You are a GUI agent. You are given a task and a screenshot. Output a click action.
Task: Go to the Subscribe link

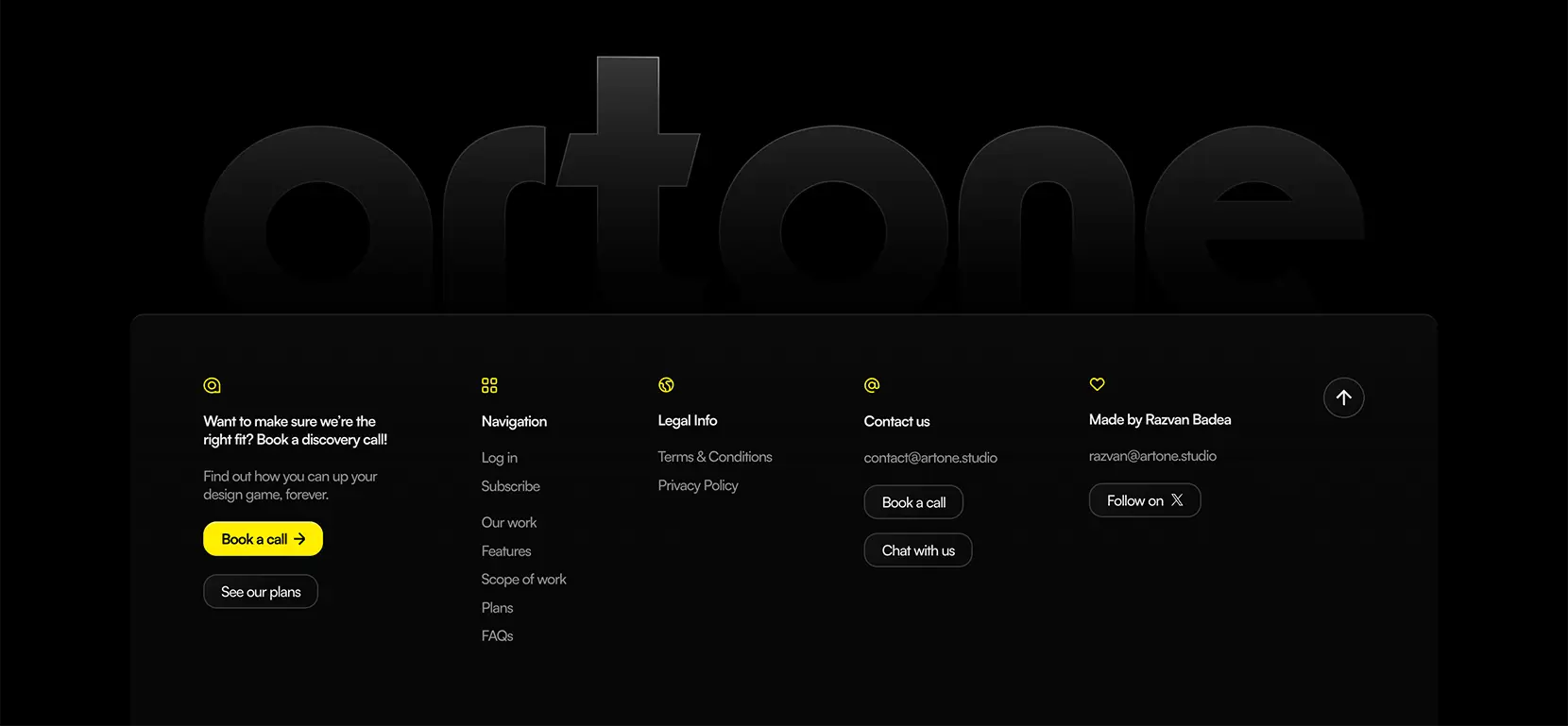point(511,486)
